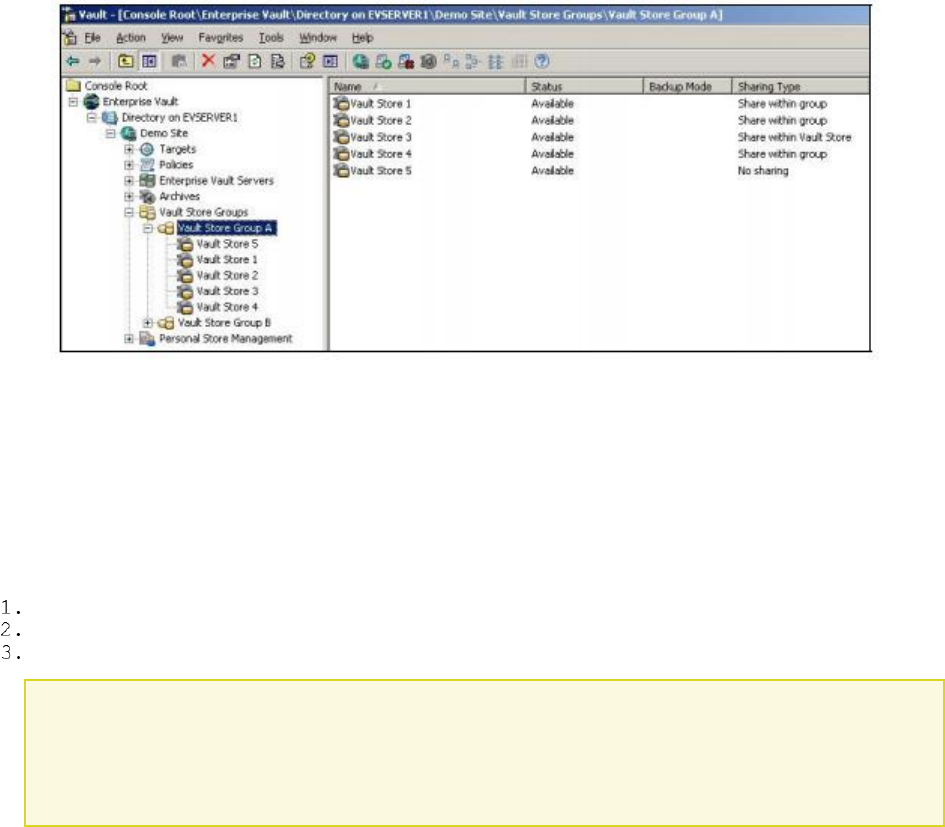Expand the Enterprise Vault Servers node
Image resolution: width=945 pixels, height=827 pixels.
[x=129, y=180]
